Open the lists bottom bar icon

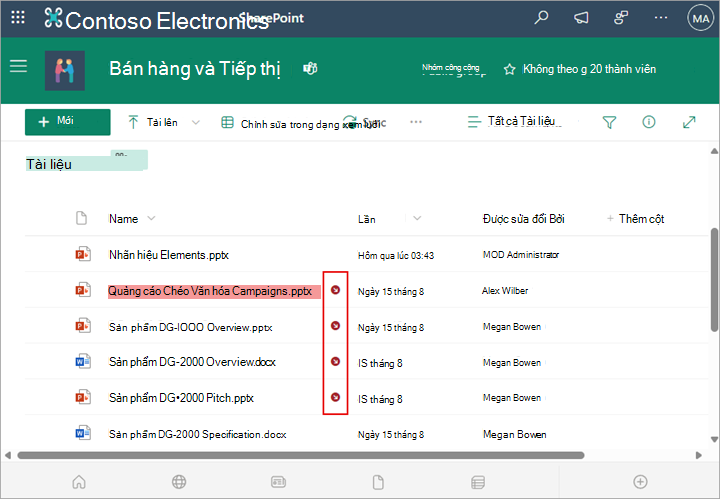tap(478, 482)
